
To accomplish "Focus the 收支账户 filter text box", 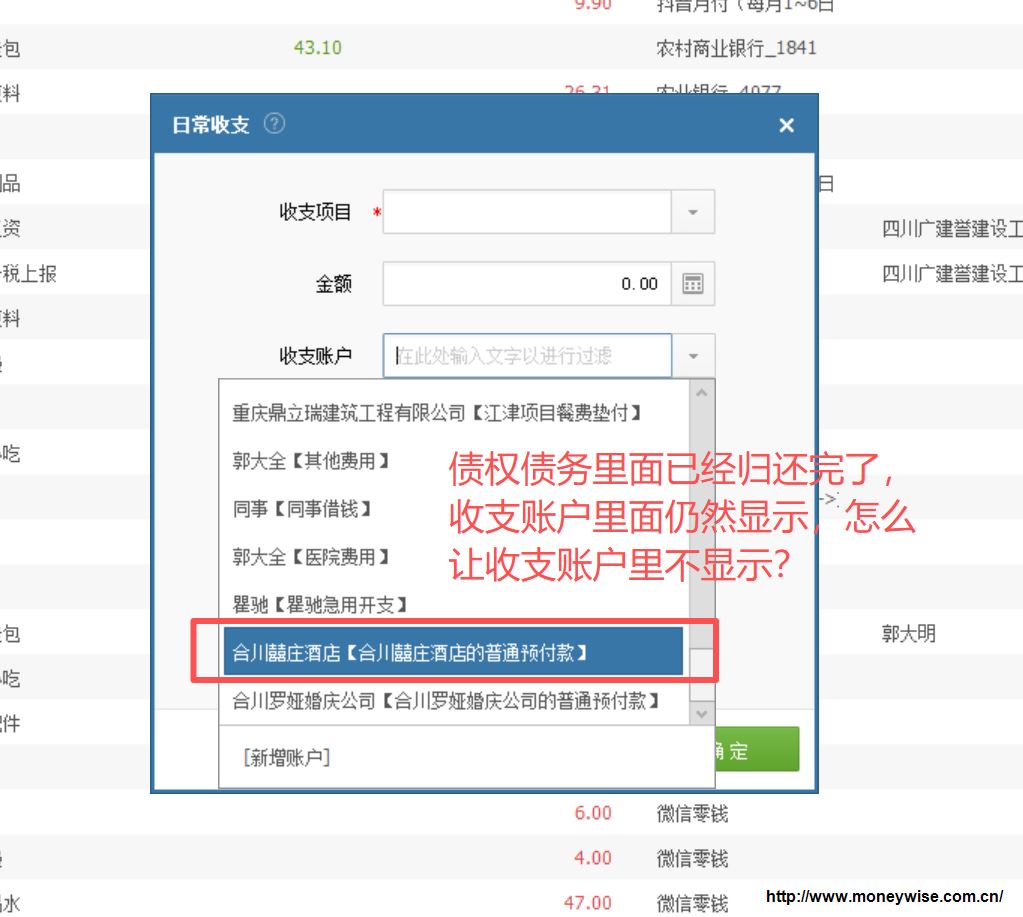I will pos(527,355).
